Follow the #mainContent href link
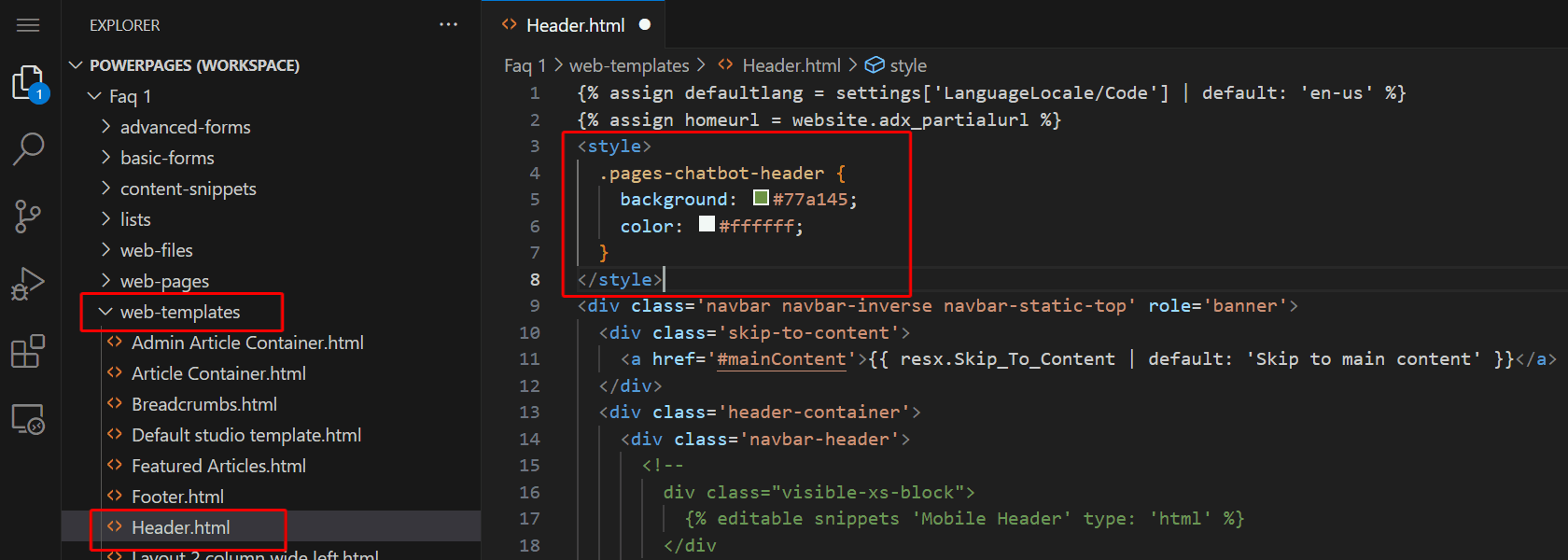Screen dimensions: 1568x560 781,359
